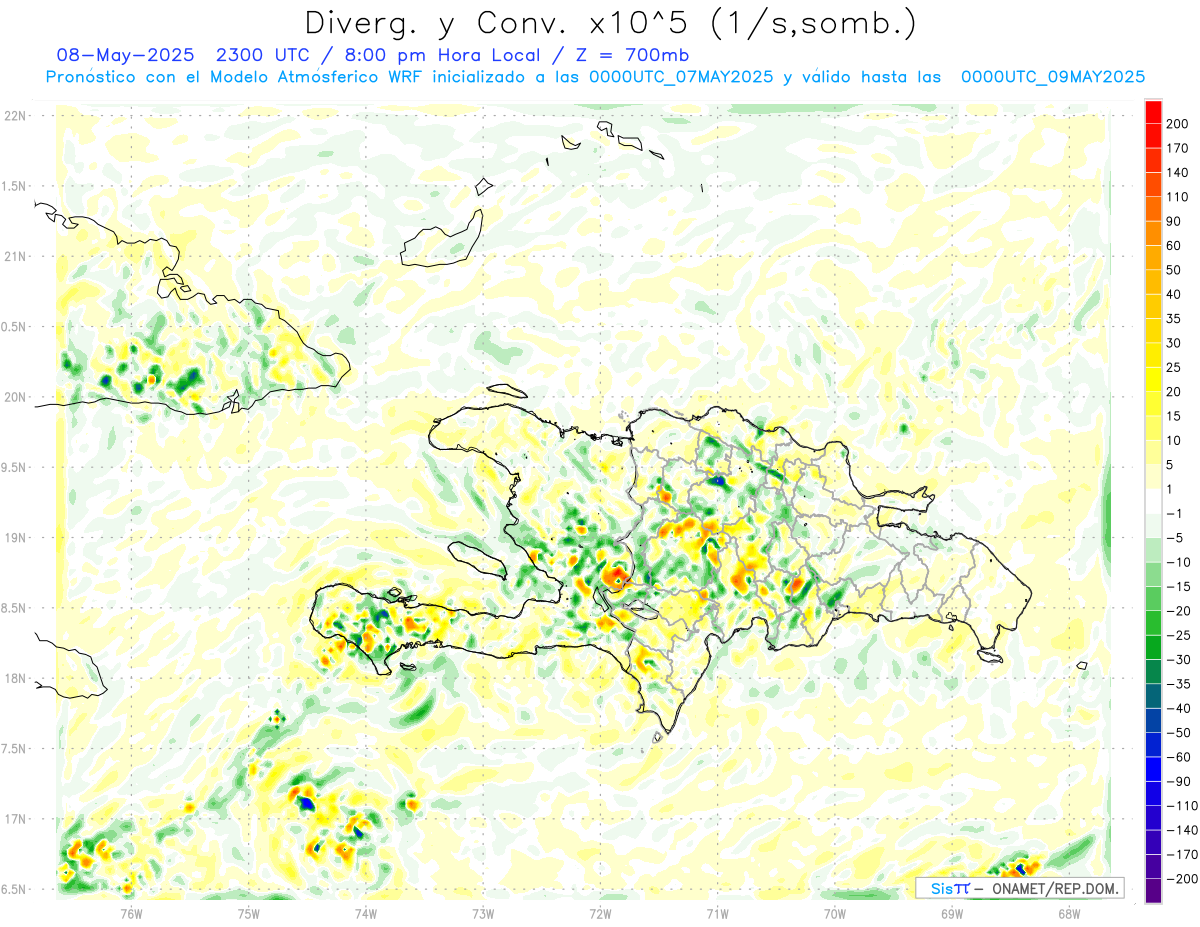Click the red colorbar segment above the 200 label
This screenshot has width=1200, height=927.
coord(1153,111)
